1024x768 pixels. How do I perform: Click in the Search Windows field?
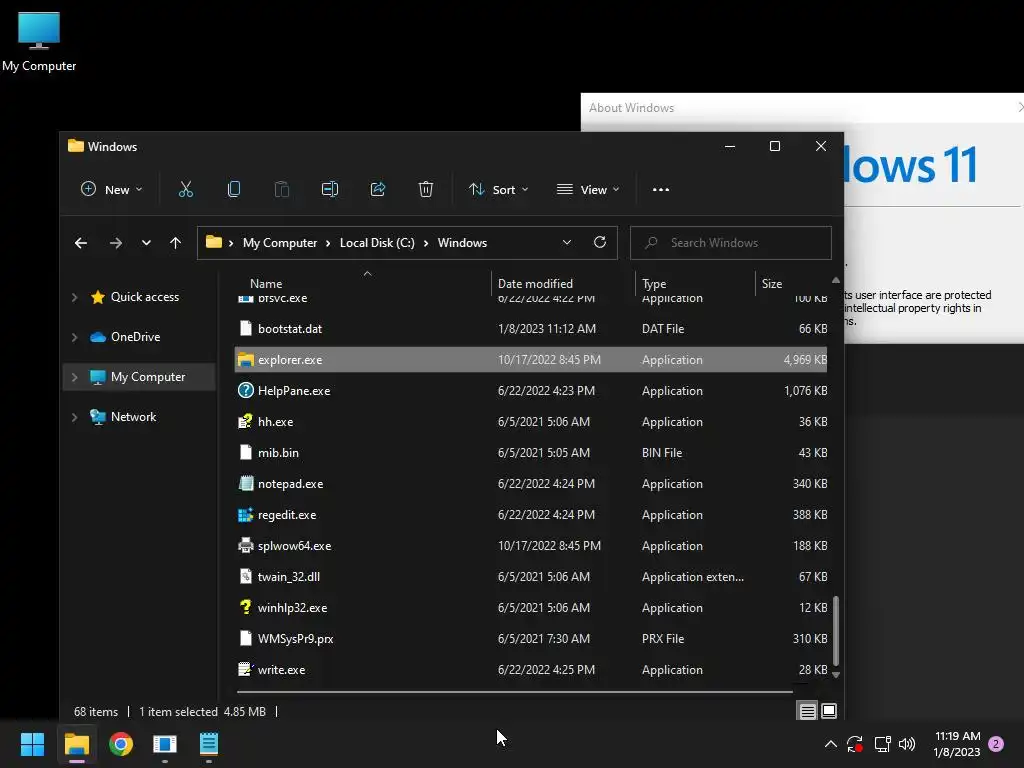click(730, 243)
